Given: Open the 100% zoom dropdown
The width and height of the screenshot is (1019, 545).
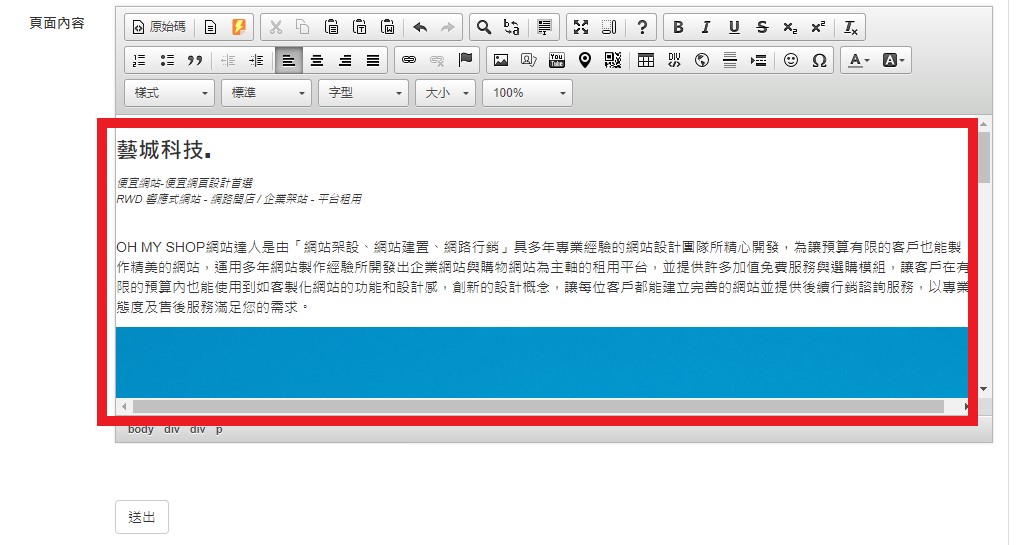Looking at the screenshot, I should 527,93.
